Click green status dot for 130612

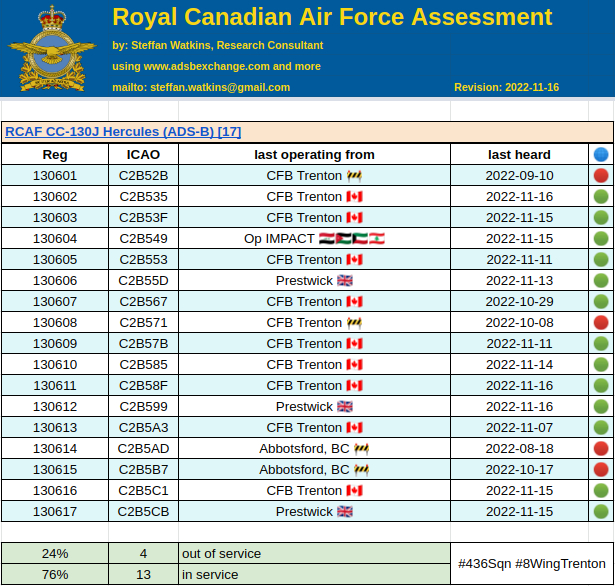point(601,406)
